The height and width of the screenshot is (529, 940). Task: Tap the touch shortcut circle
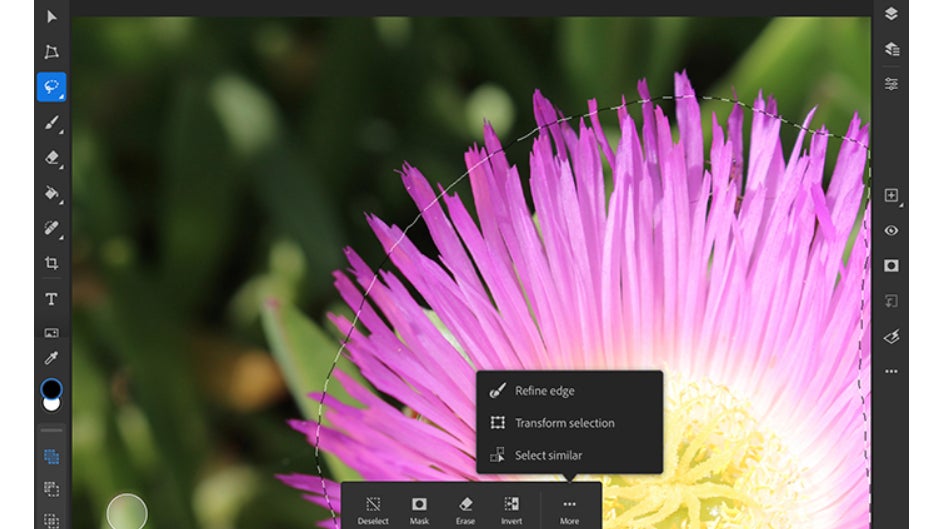(x=127, y=513)
